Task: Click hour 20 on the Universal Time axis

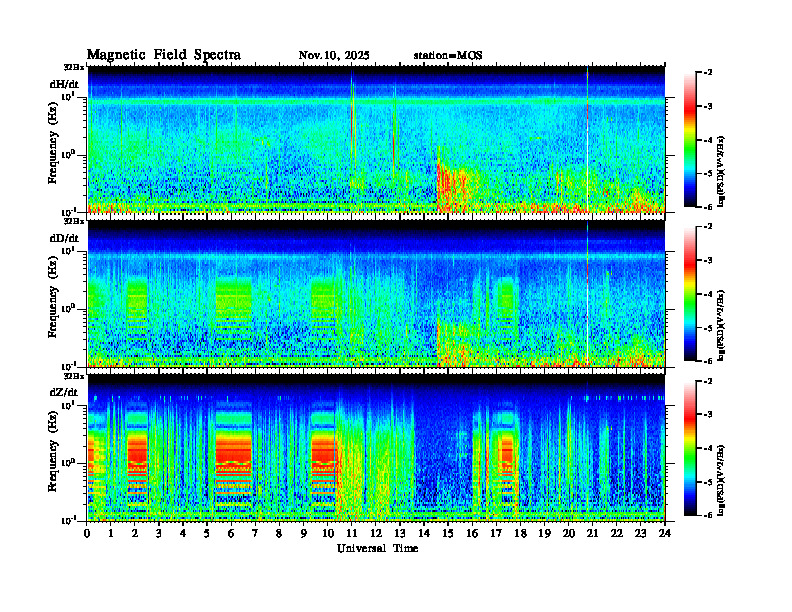Action: (568, 533)
